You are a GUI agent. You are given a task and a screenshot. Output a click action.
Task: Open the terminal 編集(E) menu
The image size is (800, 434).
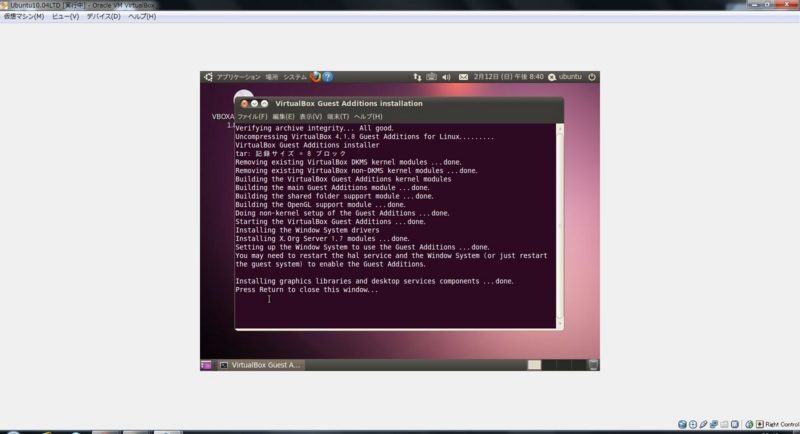(x=283, y=116)
